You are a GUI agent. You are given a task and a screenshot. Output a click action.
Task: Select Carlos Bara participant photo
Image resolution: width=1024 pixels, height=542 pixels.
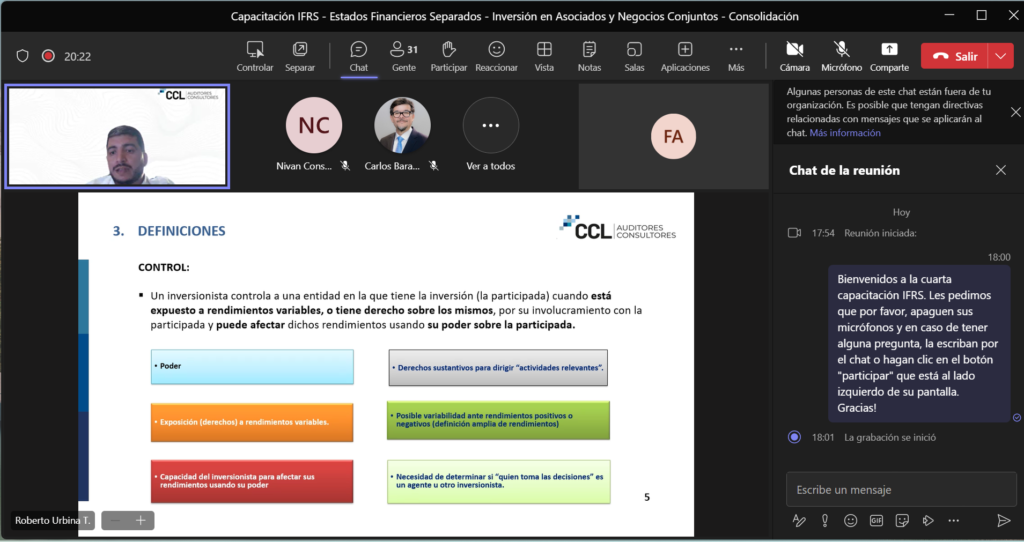click(402, 125)
